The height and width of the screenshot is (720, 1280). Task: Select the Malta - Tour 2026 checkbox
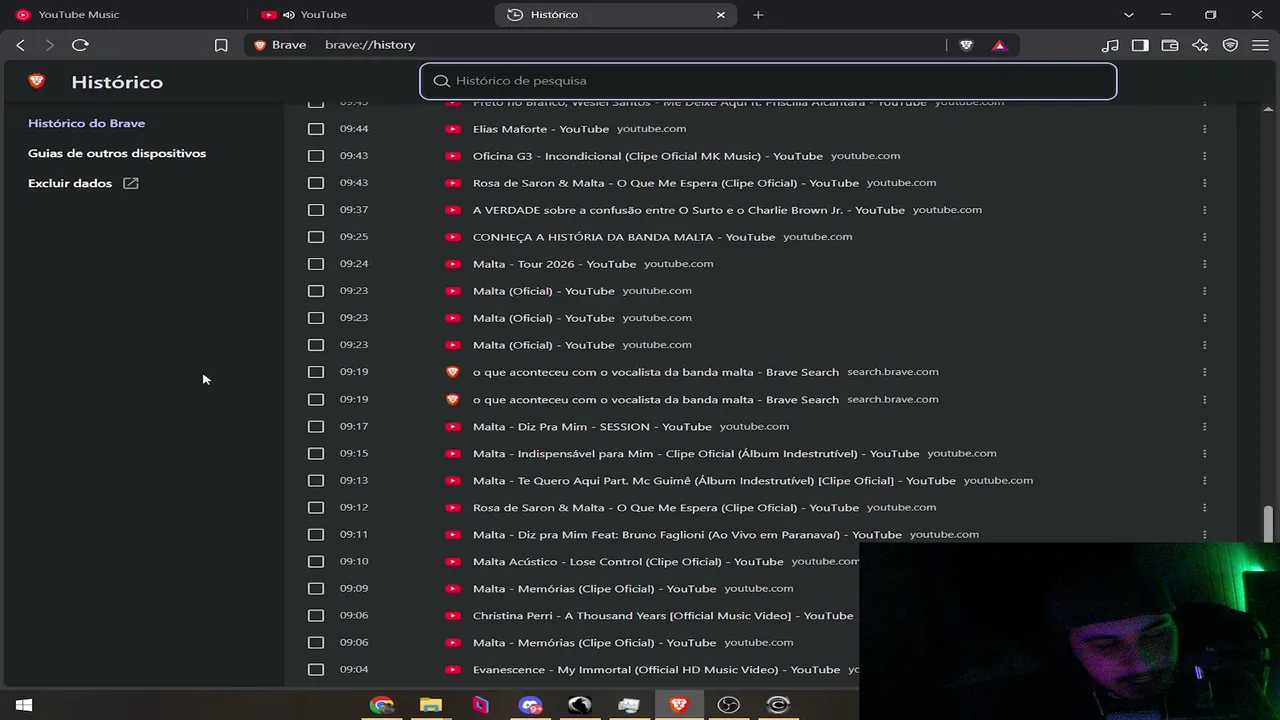[x=316, y=264]
